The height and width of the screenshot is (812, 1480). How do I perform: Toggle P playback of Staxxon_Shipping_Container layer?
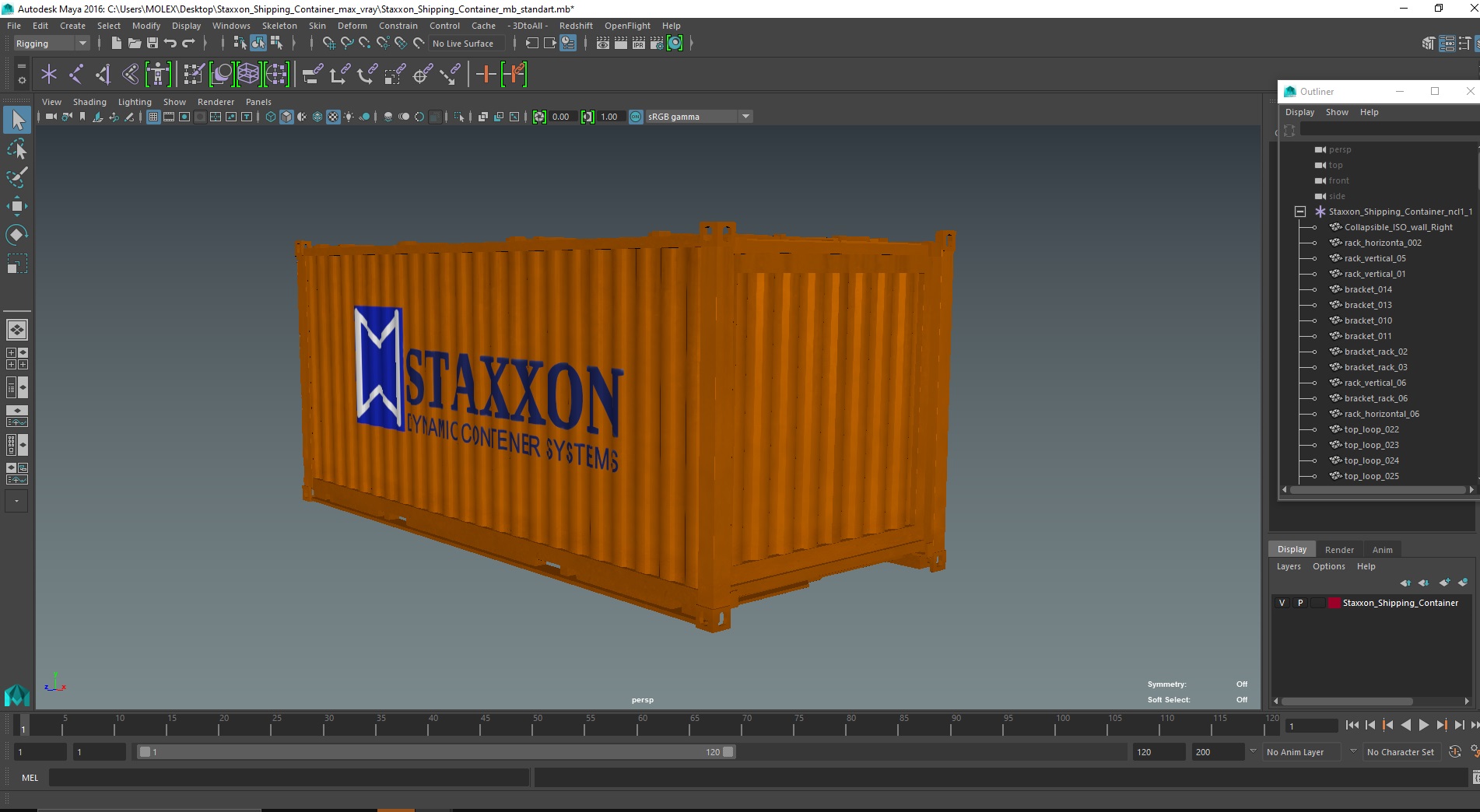pyautogui.click(x=1300, y=603)
